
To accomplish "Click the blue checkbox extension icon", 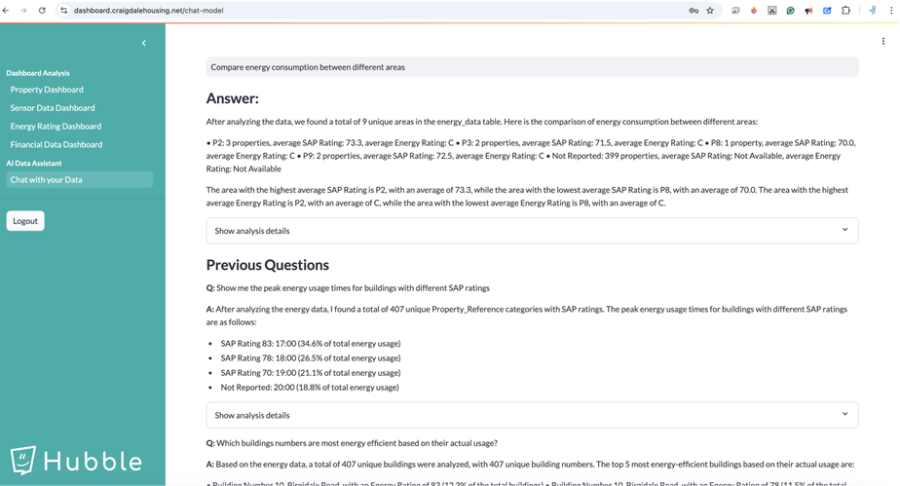I will pos(827,10).
